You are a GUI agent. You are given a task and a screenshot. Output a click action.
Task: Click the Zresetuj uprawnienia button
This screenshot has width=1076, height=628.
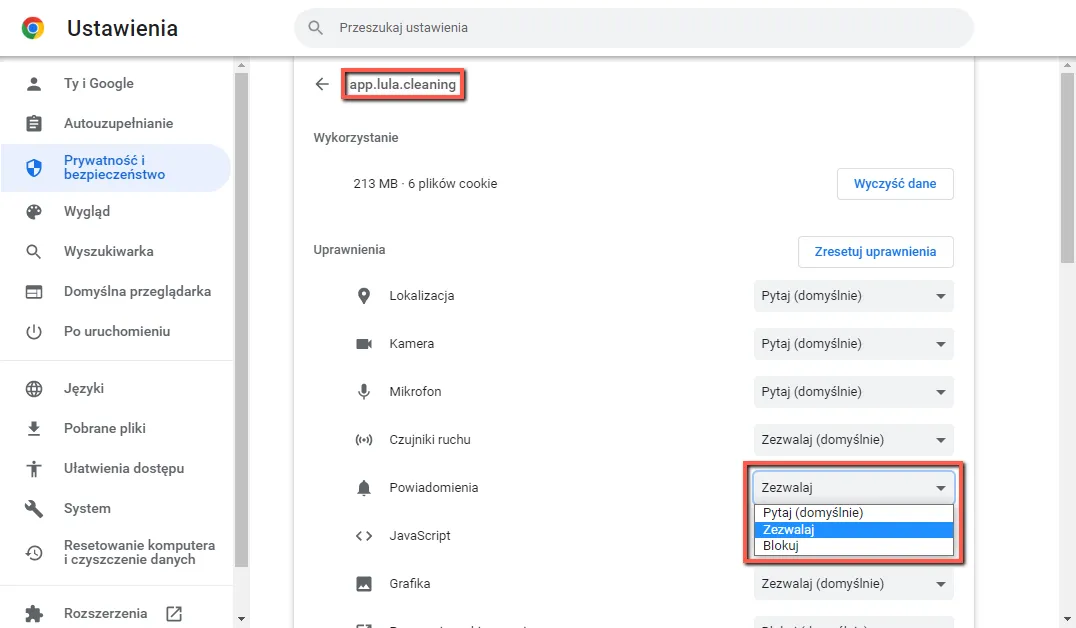tap(876, 252)
